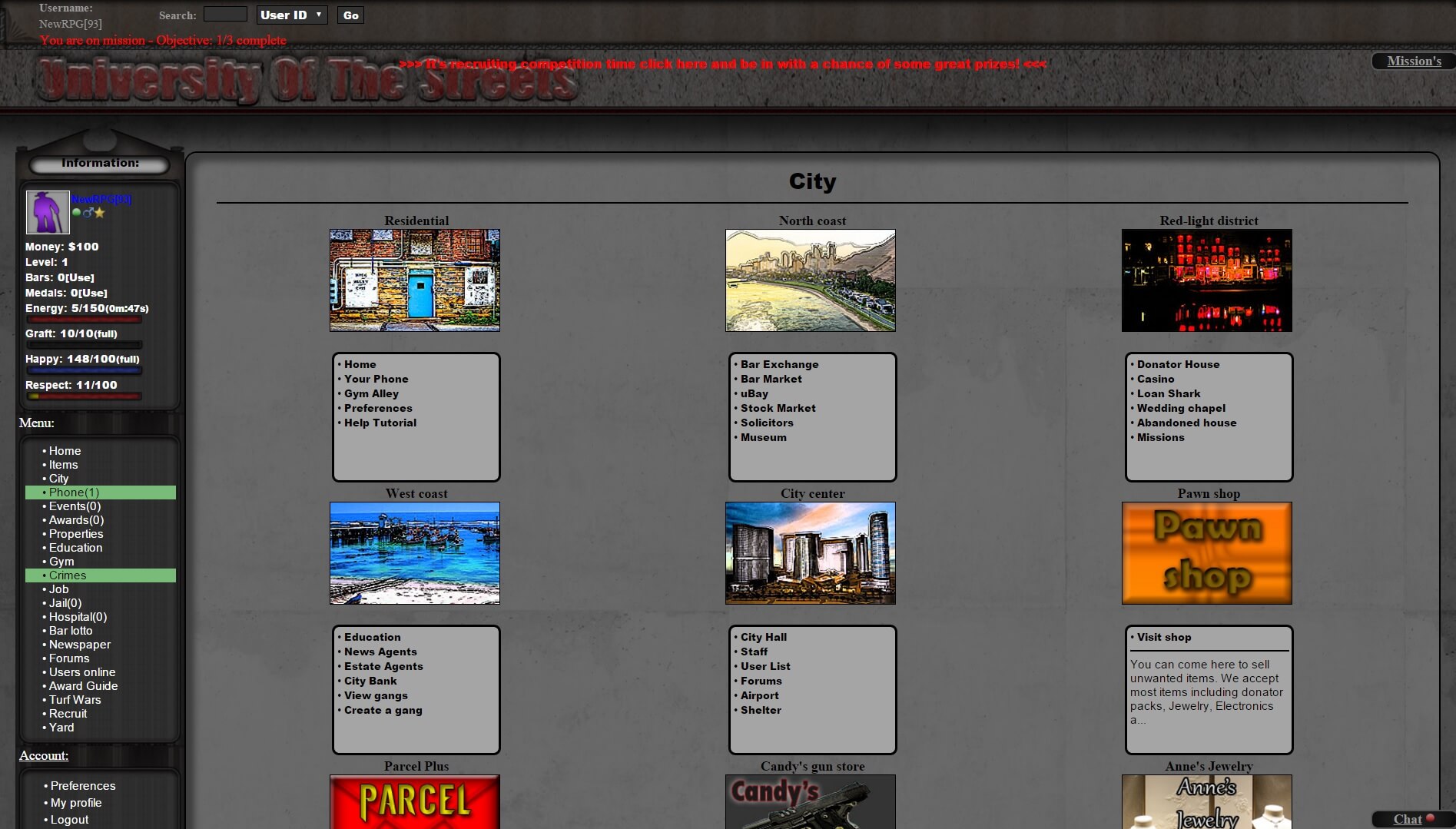Open Yard in the sidebar
This screenshot has height=829, width=1456.
(x=61, y=728)
